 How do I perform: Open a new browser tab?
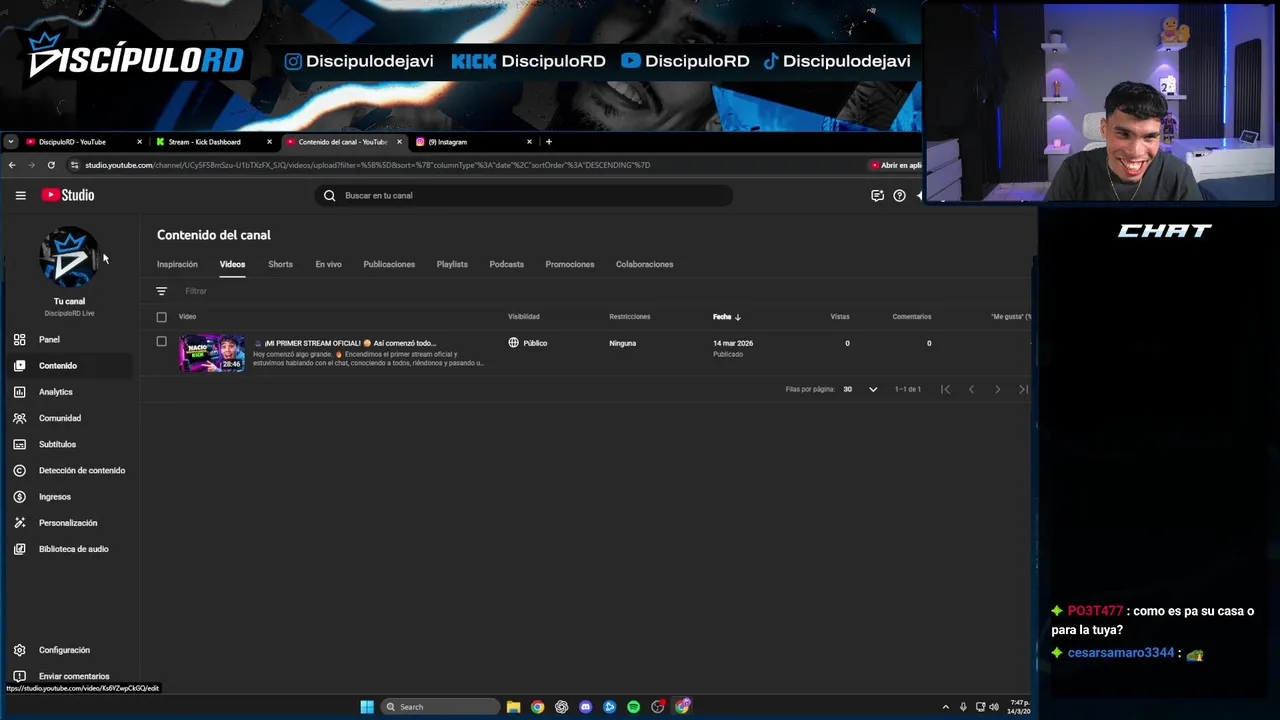coord(548,141)
